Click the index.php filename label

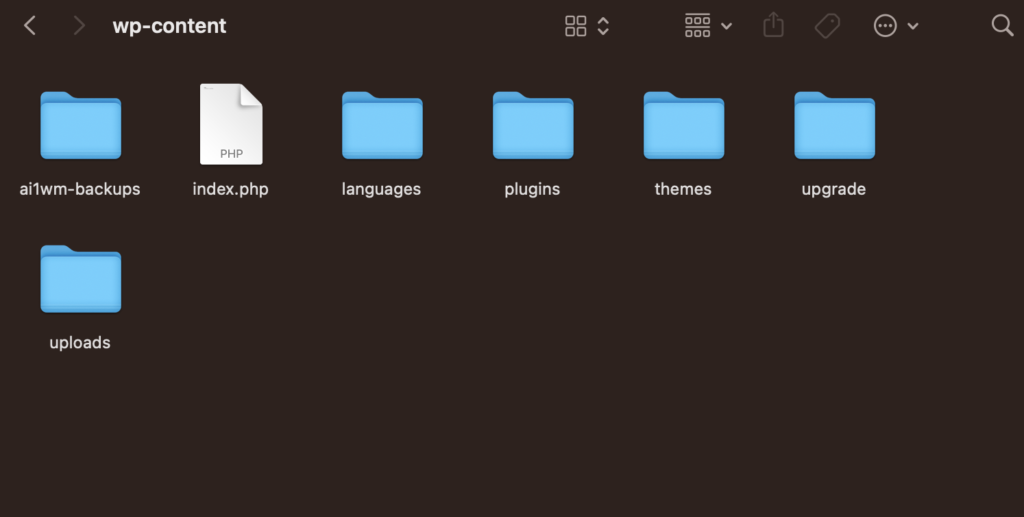pos(231,189)
